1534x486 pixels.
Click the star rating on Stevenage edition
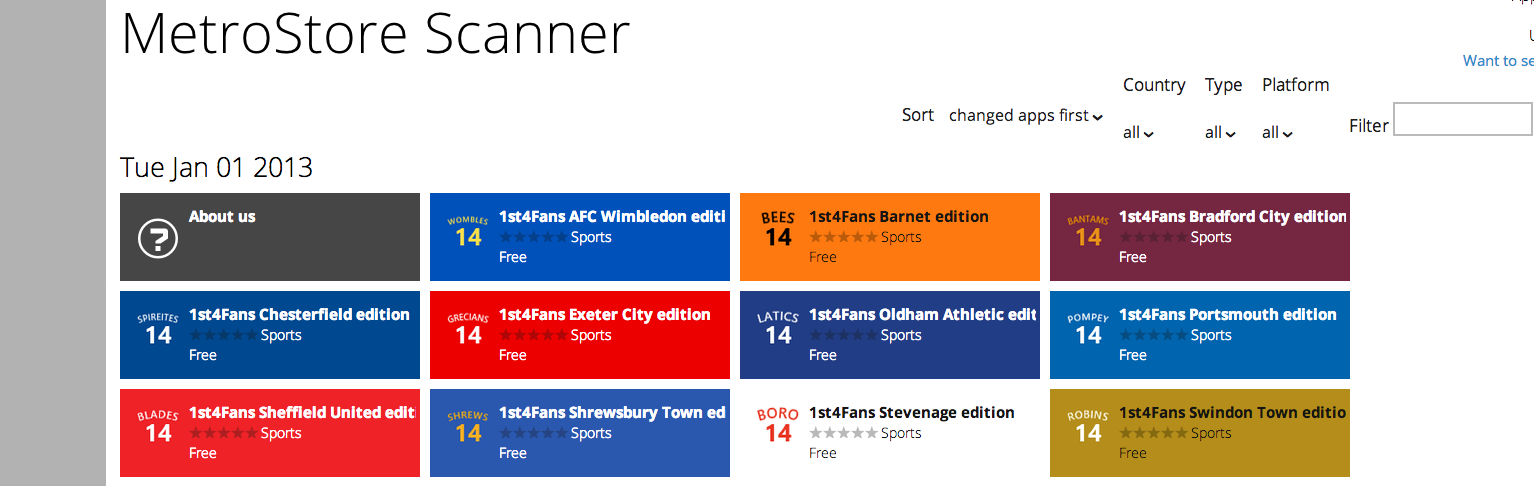pos(843,433)
